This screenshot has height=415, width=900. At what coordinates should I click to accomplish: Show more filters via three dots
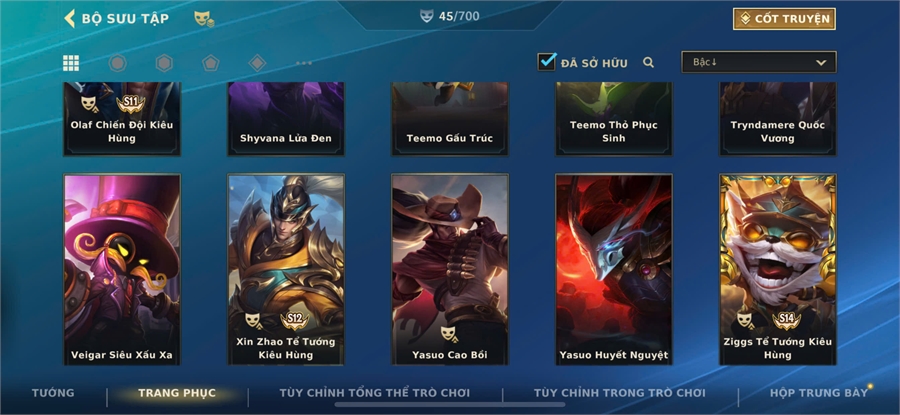[304, 63]
